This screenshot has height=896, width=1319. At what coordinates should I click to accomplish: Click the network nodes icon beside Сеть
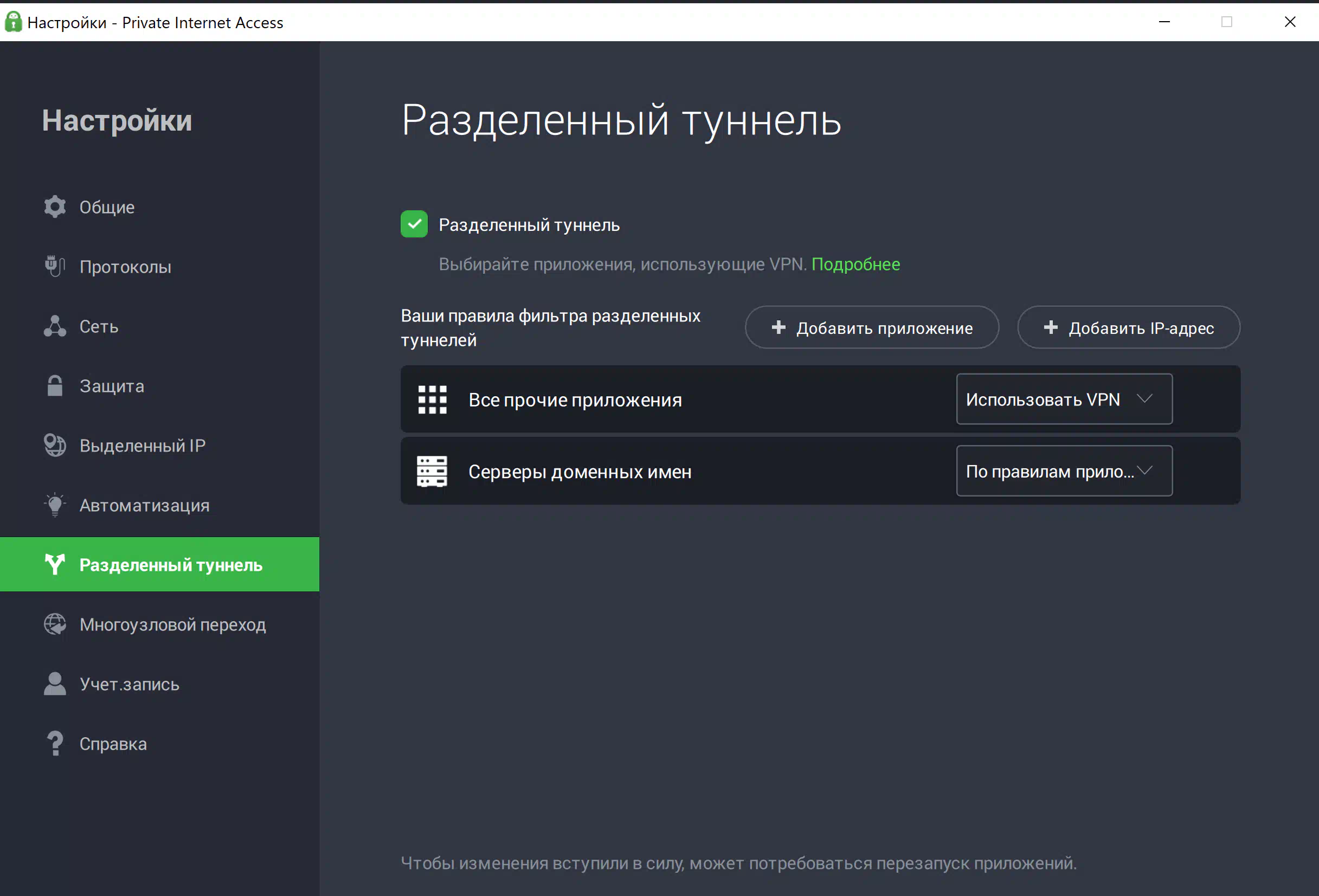point(55,326)
